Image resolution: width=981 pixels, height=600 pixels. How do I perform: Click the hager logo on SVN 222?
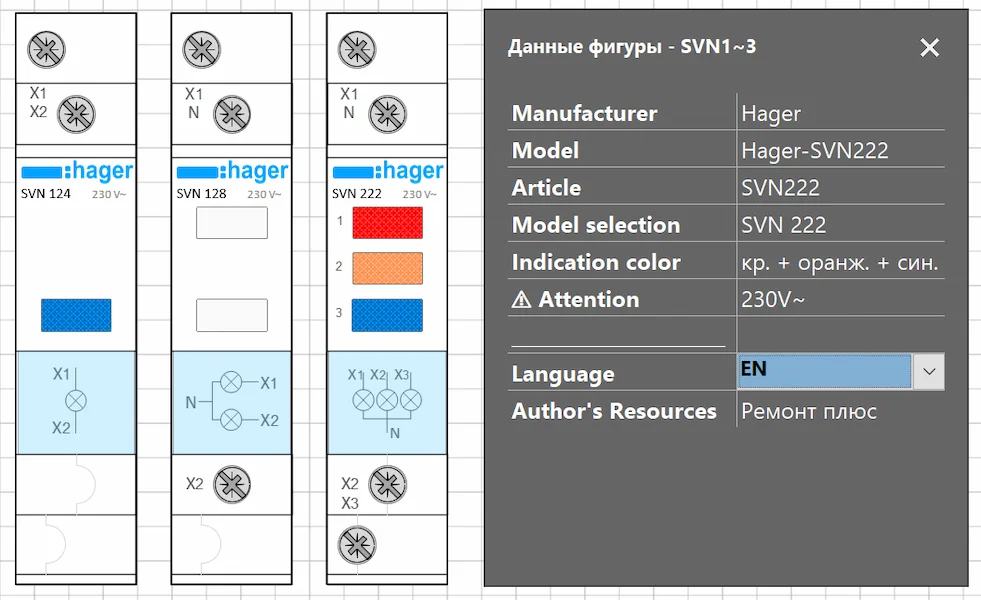tap(388, 171)
